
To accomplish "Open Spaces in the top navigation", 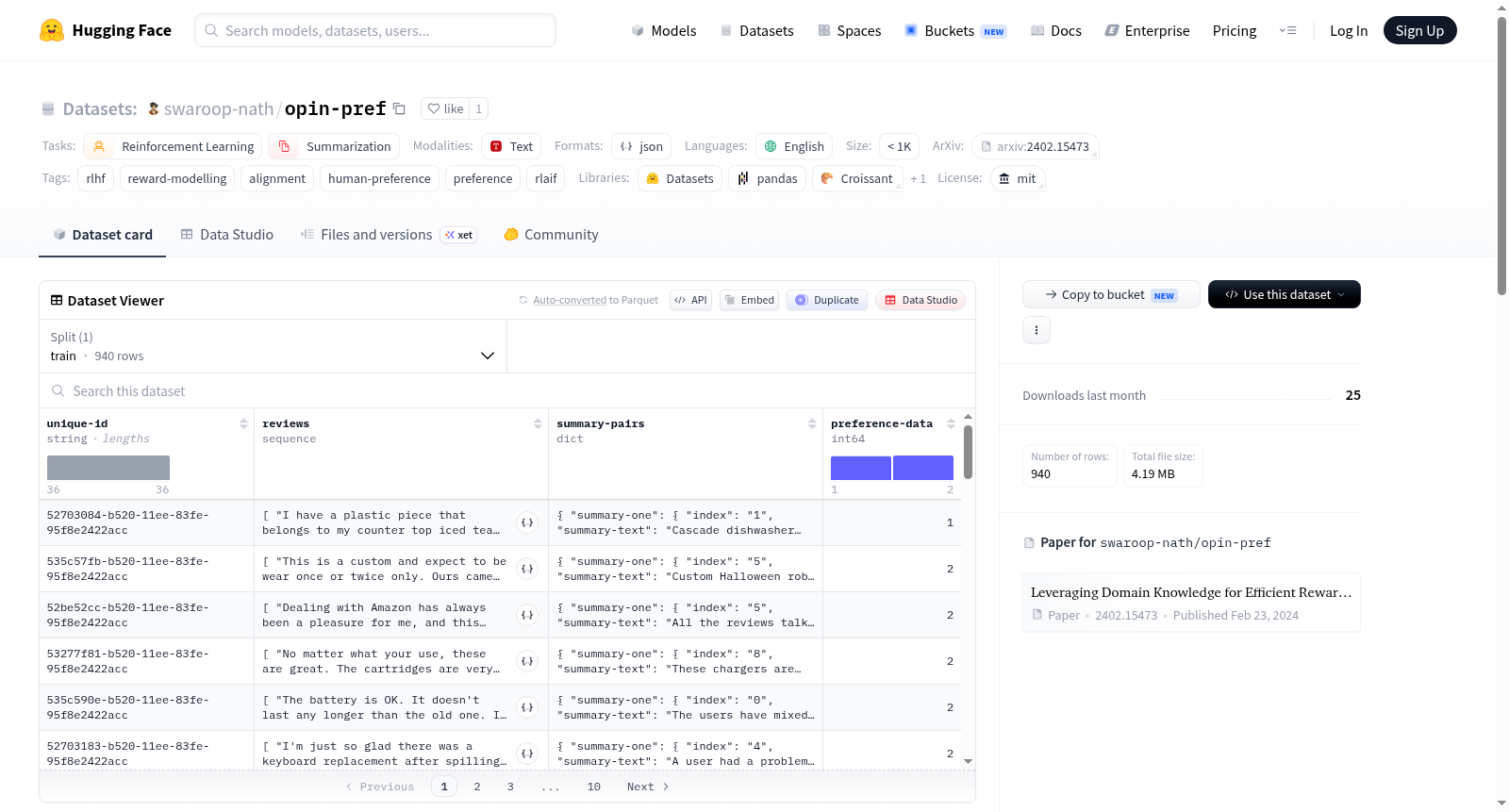I will [850, 30].
